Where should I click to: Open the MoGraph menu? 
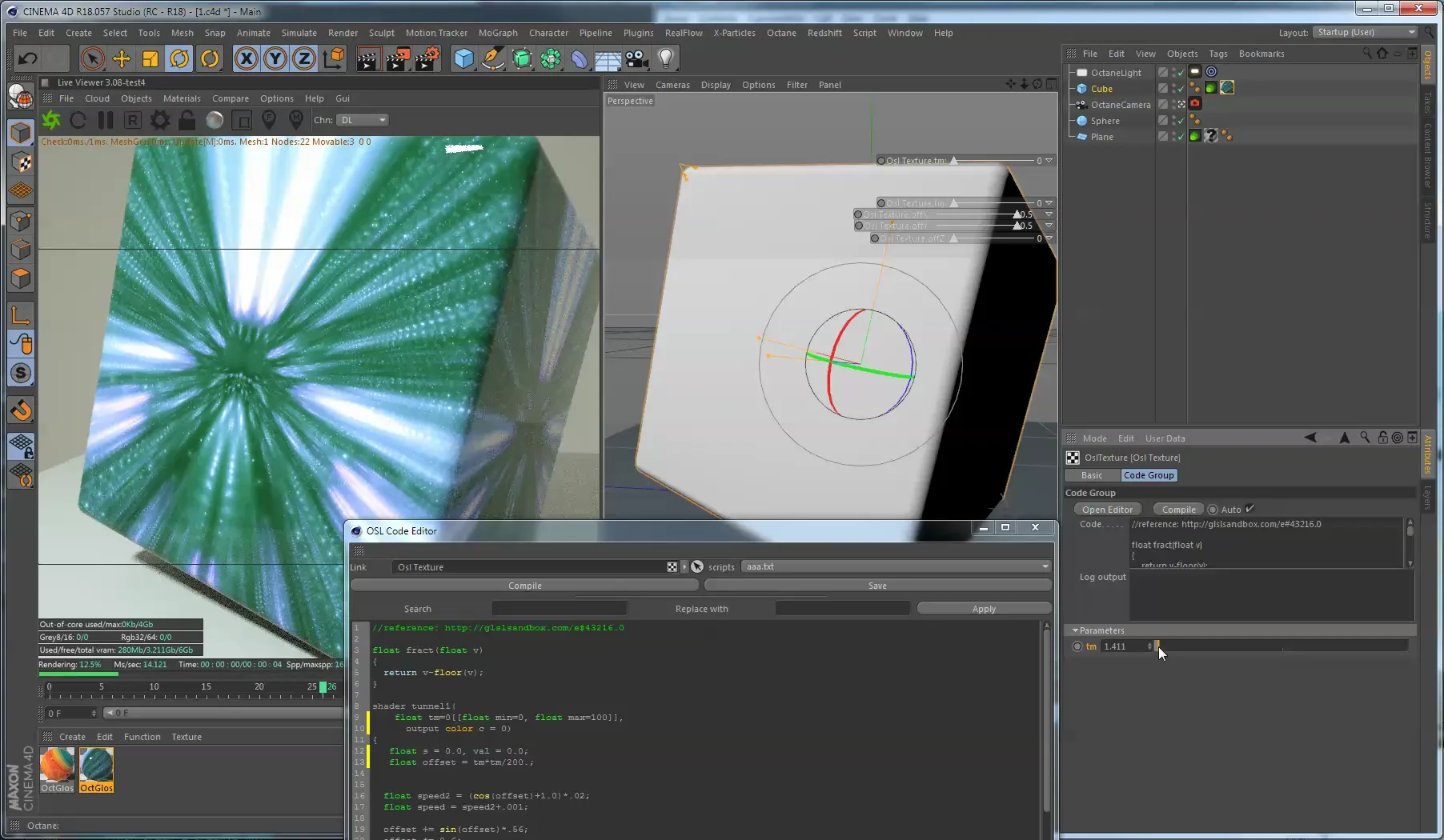pos(498,33)
